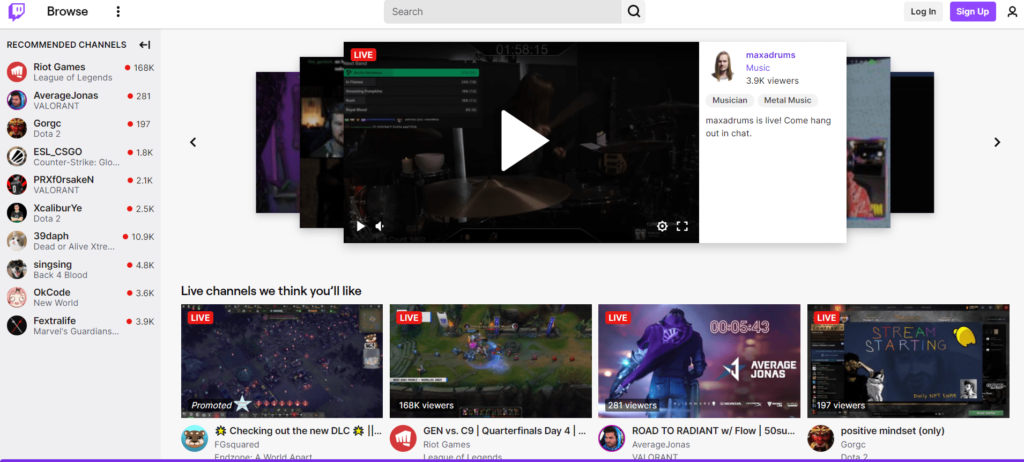Screen dimensions: 1024x462
Task: Open the three-dot more options menu
Action: tap(118, 12)
